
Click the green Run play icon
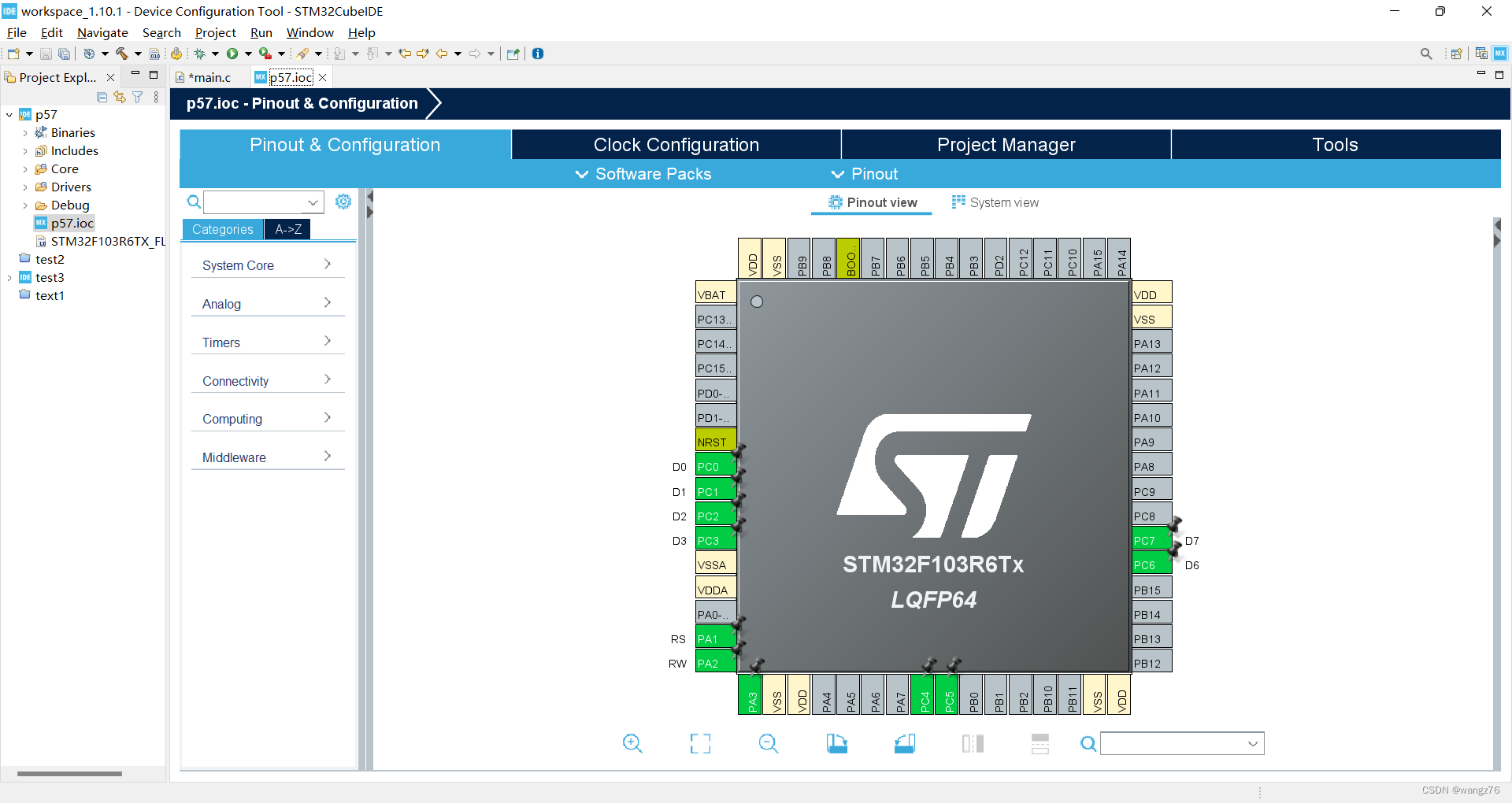pos(232,54)
